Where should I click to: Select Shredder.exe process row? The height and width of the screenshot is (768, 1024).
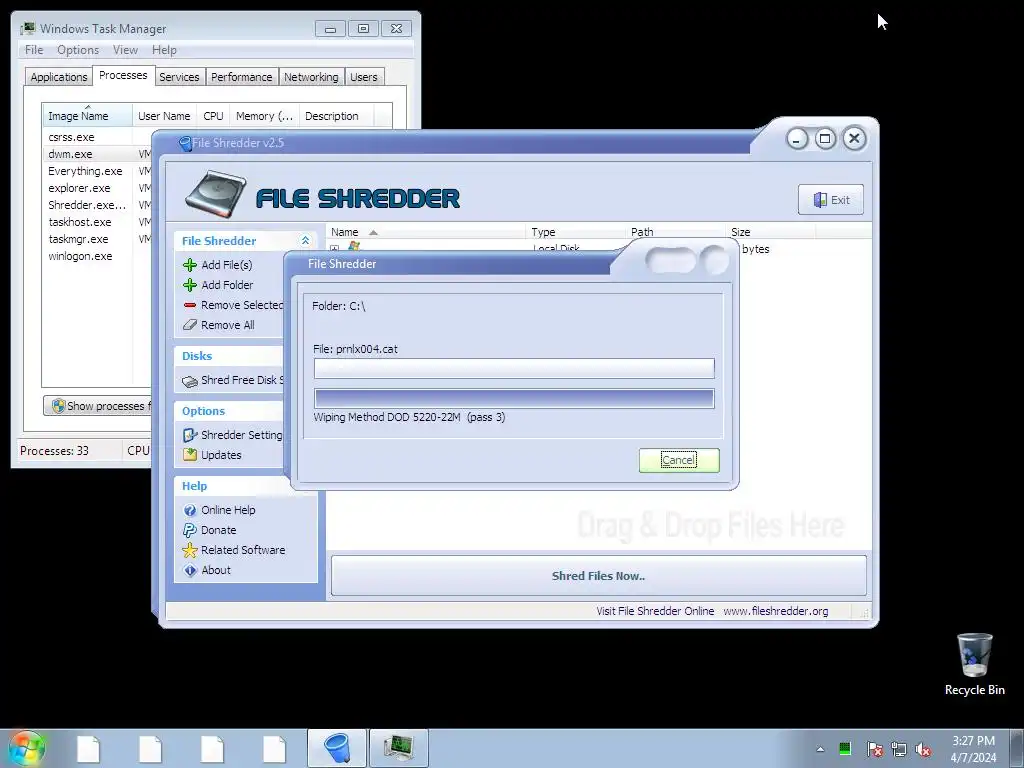coord(98,205)
